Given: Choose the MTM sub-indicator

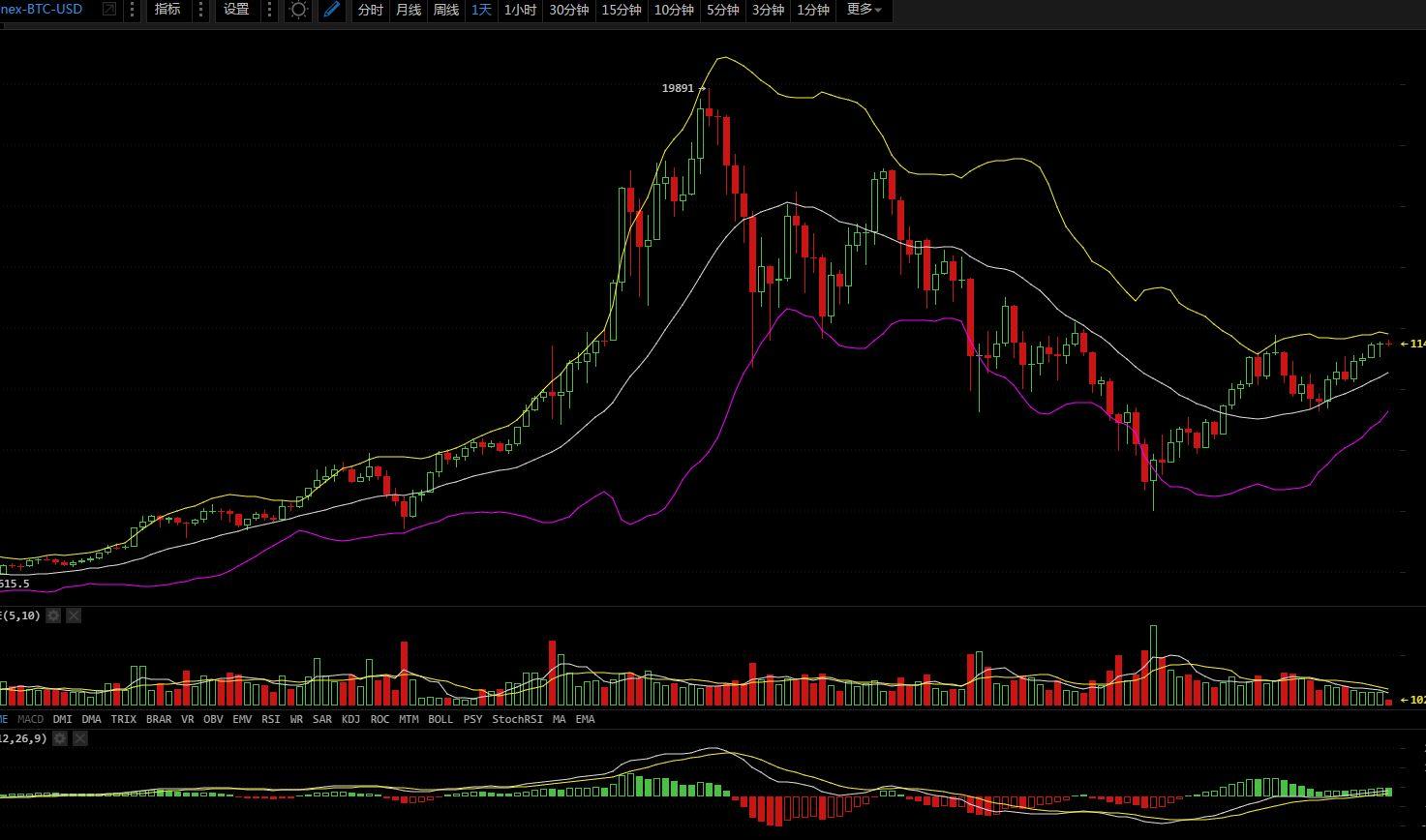Looking at the screenshot, I should [409, 719].
